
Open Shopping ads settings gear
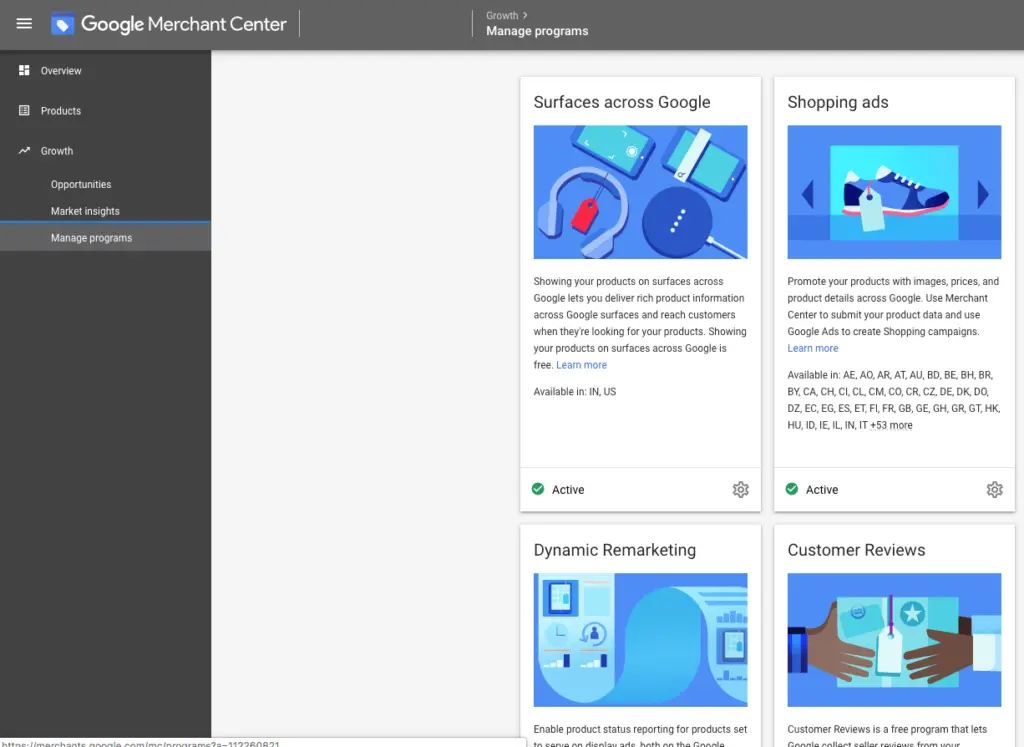(994, 489)
